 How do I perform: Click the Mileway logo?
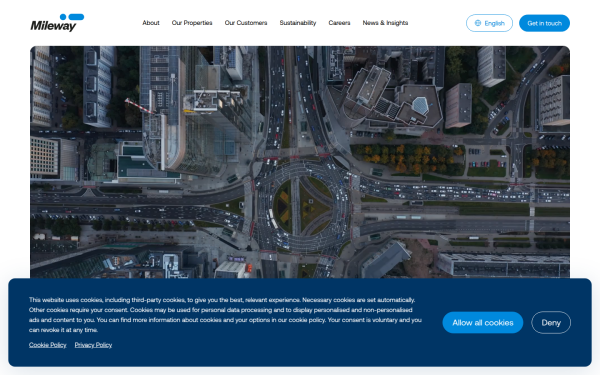pyautogui.click(x=57, y=23)
